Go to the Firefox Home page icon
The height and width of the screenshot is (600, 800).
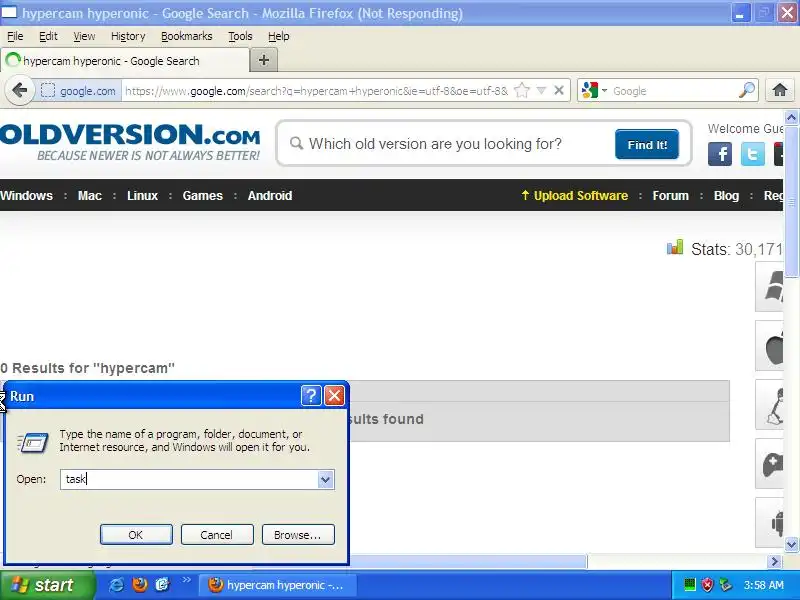780,91
